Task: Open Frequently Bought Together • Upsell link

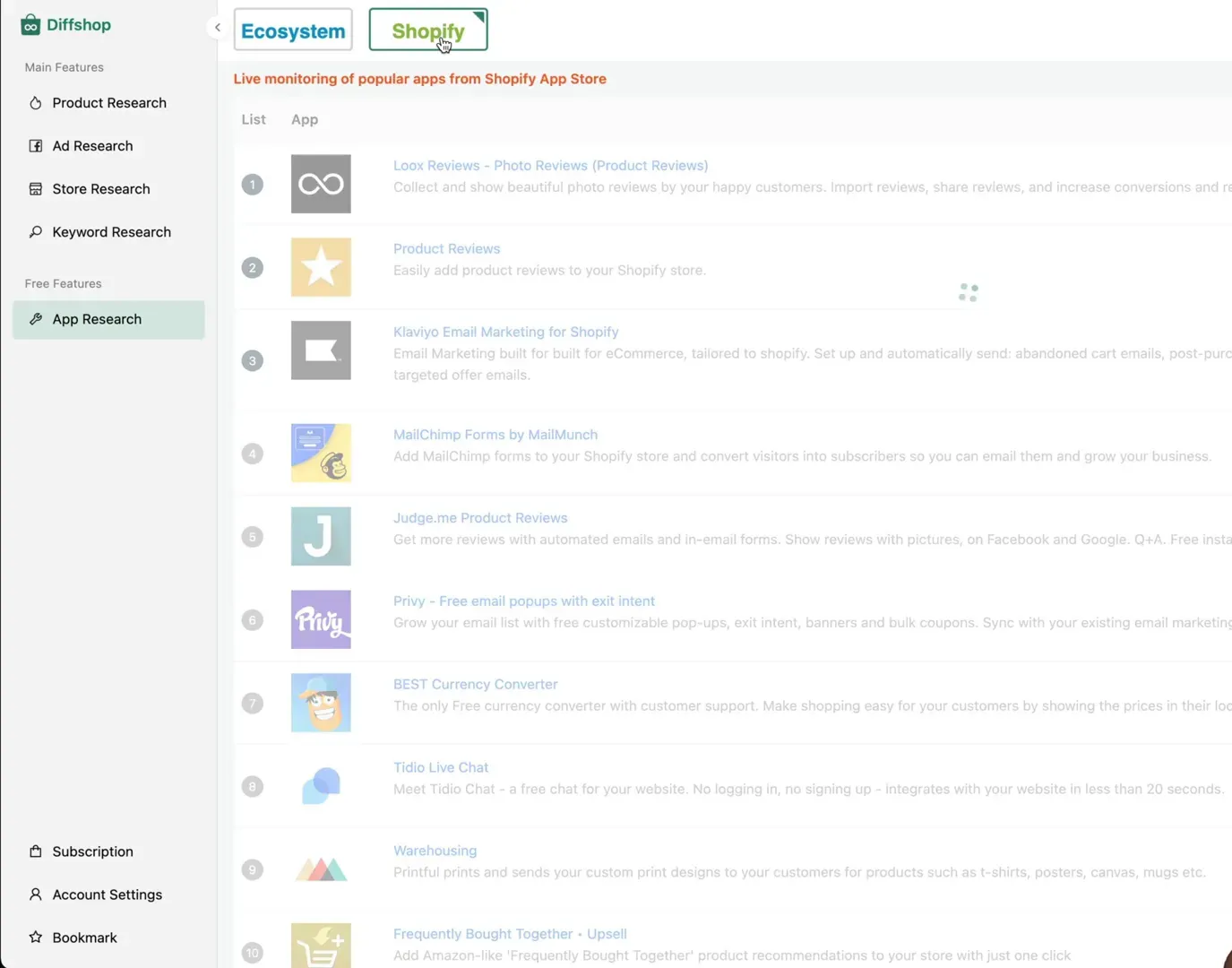Action: pyautogui.click(x=510, y=934)
